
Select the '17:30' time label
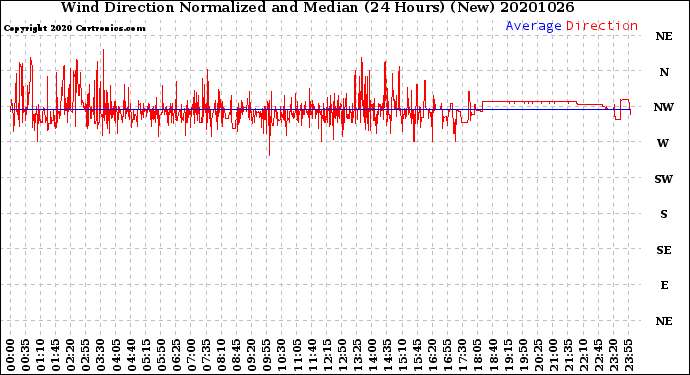pyautogui.click(x=462, y=355)
